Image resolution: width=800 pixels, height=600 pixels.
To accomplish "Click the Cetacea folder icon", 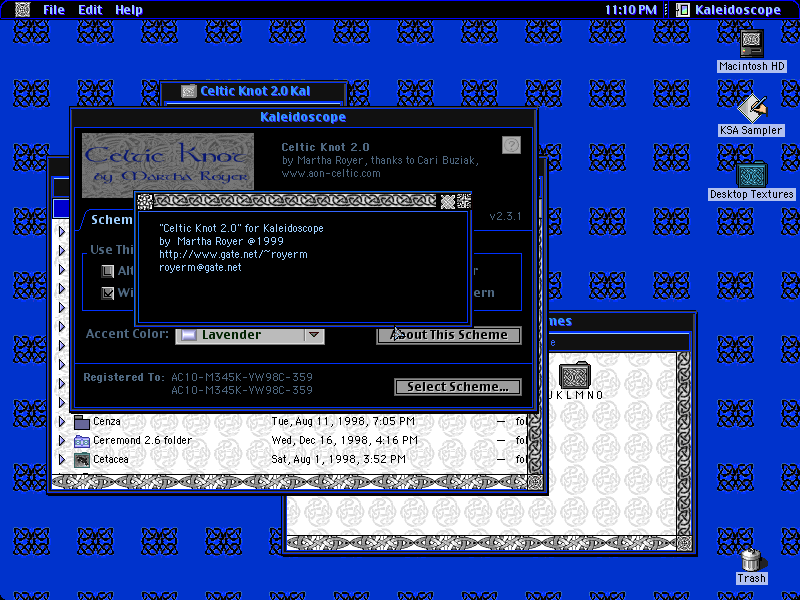I will pos(82,460).
